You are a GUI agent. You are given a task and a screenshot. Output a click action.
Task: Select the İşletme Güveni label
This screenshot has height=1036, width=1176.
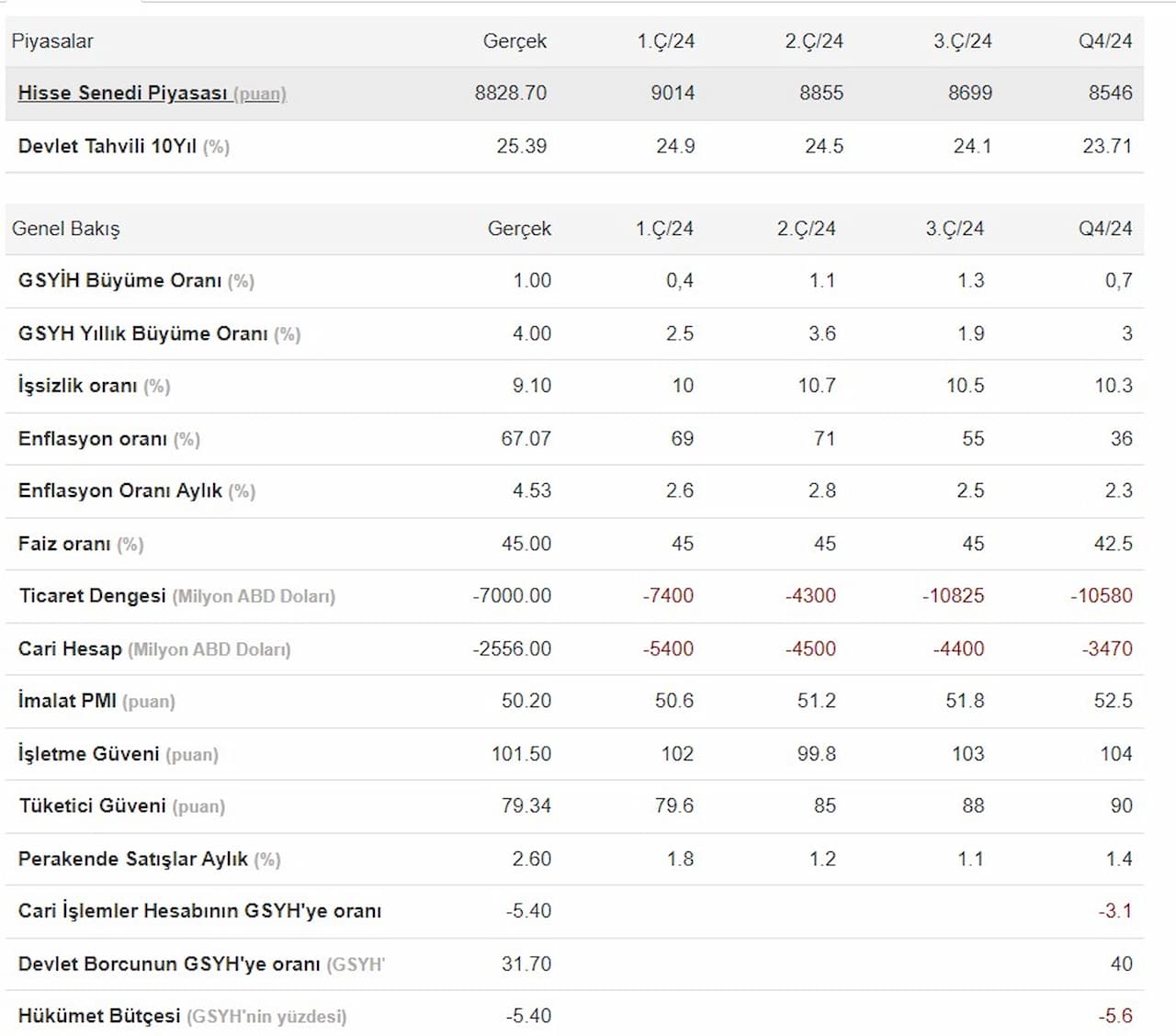88,754
